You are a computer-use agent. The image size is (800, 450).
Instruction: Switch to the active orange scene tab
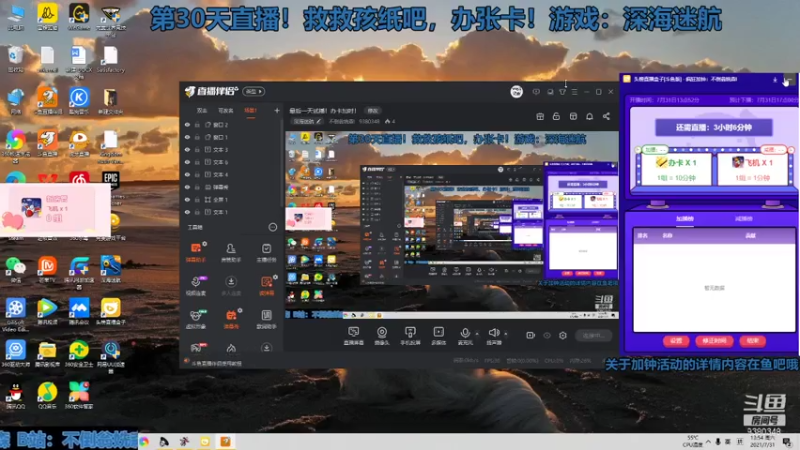click(x=250, y=111)
